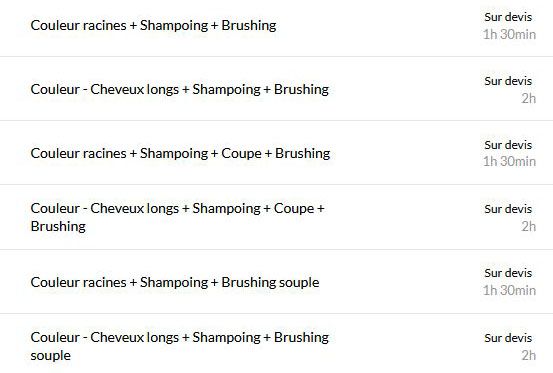Viewport: 553px width, 373px height.
Task: Click Sur devis for longs Coupe Brushing row
Action: click(x=508, y=209)
